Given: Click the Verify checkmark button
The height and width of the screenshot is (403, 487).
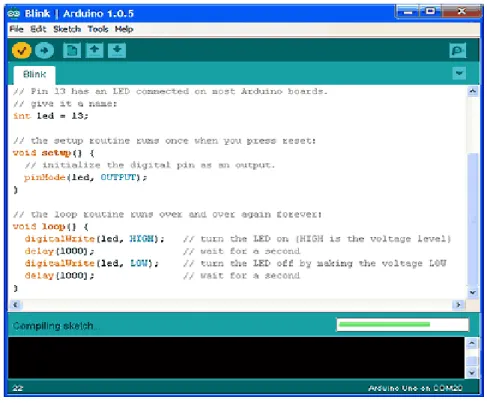Looking at the screenshot, I should 22,50.
